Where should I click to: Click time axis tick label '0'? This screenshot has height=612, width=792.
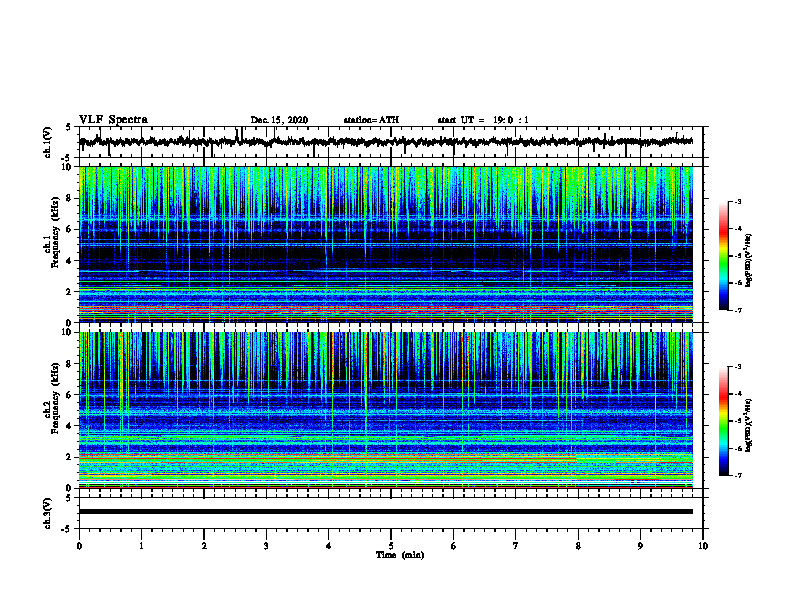click(x=79, y=546)
